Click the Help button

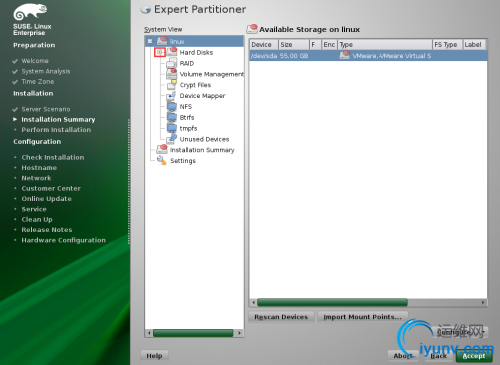(154, 356)
